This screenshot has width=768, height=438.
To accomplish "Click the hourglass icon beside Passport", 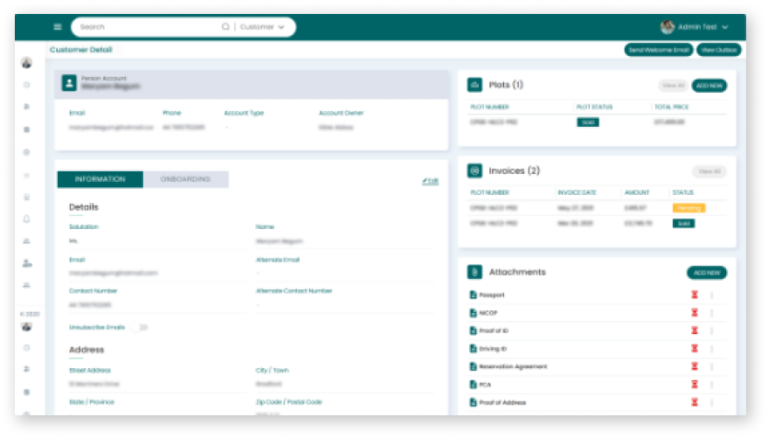I will coord(694,295).
